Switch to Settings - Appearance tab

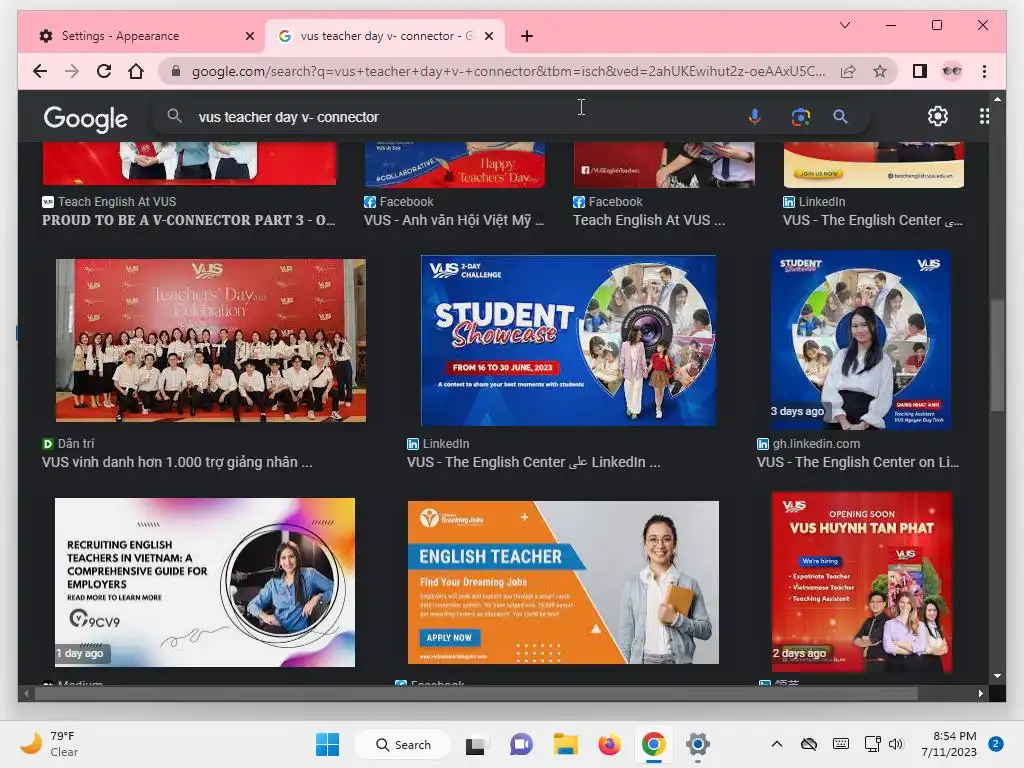(146, 36)
